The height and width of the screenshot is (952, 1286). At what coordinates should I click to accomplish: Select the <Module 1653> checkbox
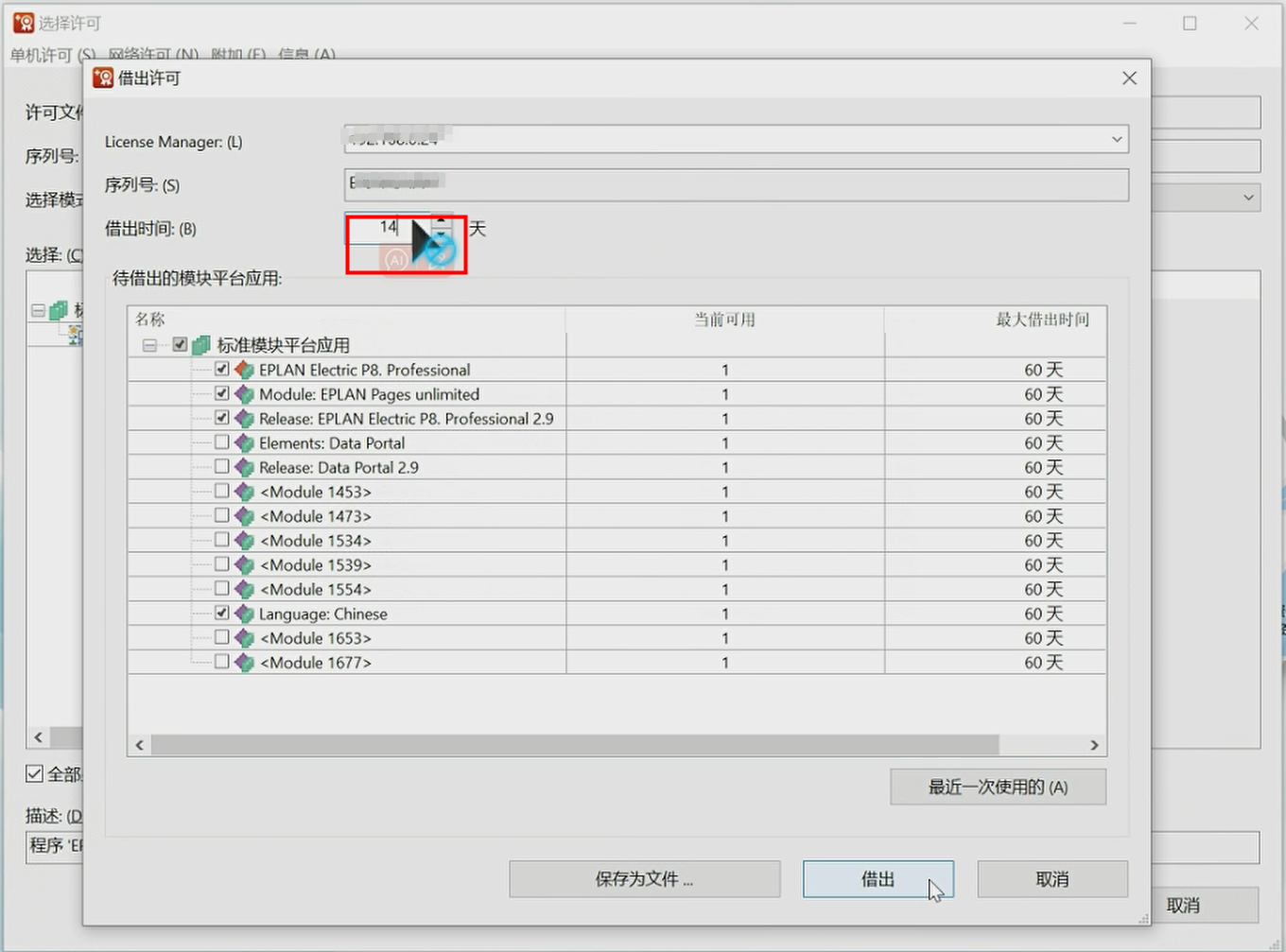click(222, 638)
